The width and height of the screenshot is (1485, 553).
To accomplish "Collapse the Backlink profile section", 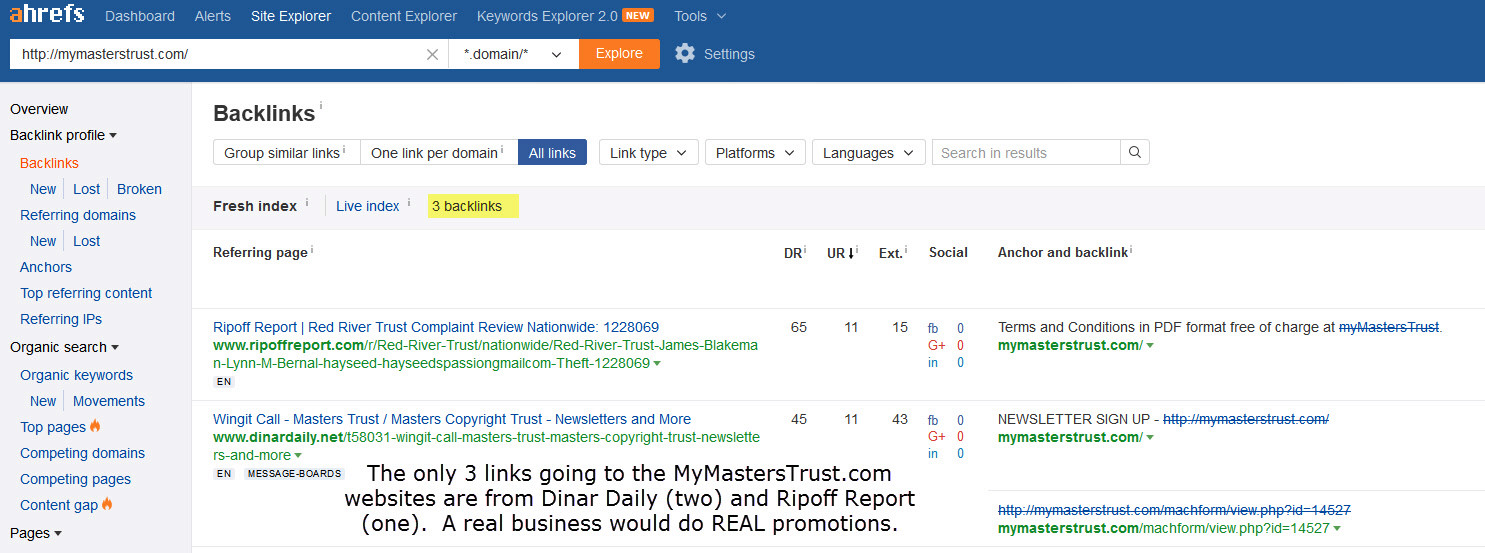I will point(64,135).
